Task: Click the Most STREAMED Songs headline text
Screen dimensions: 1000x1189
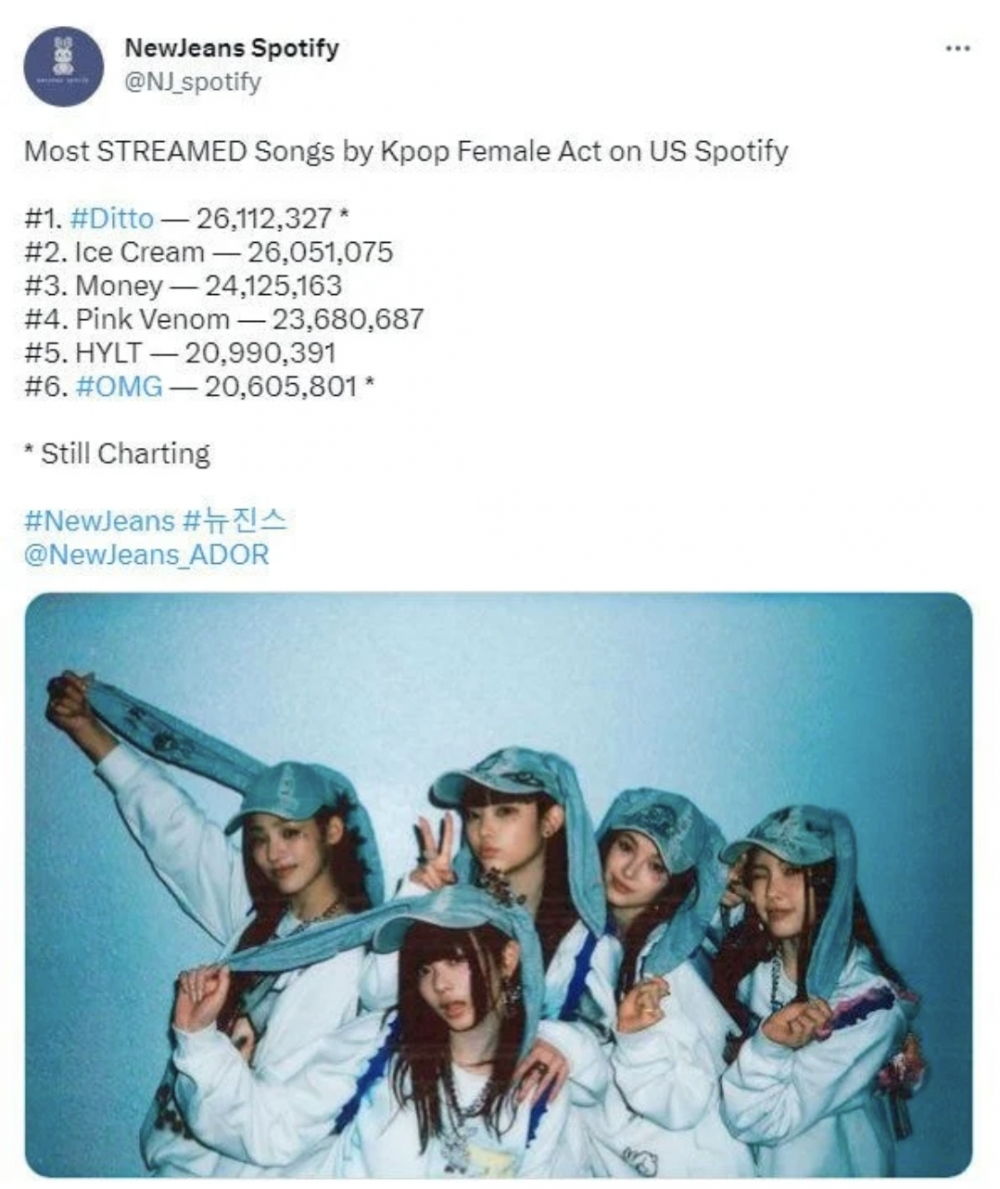Action: (406, 151)
